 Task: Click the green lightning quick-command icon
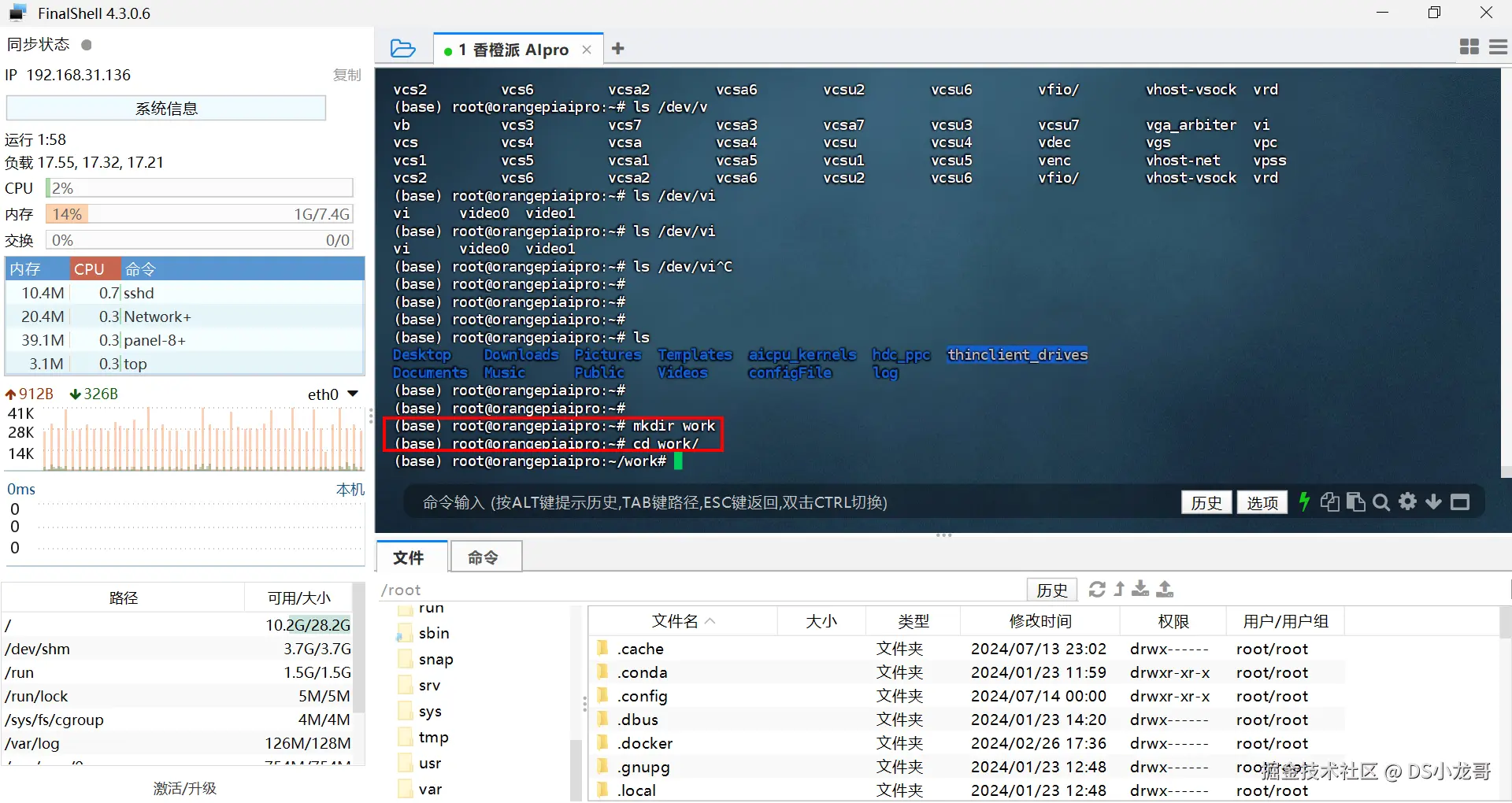click(1304, 501)
